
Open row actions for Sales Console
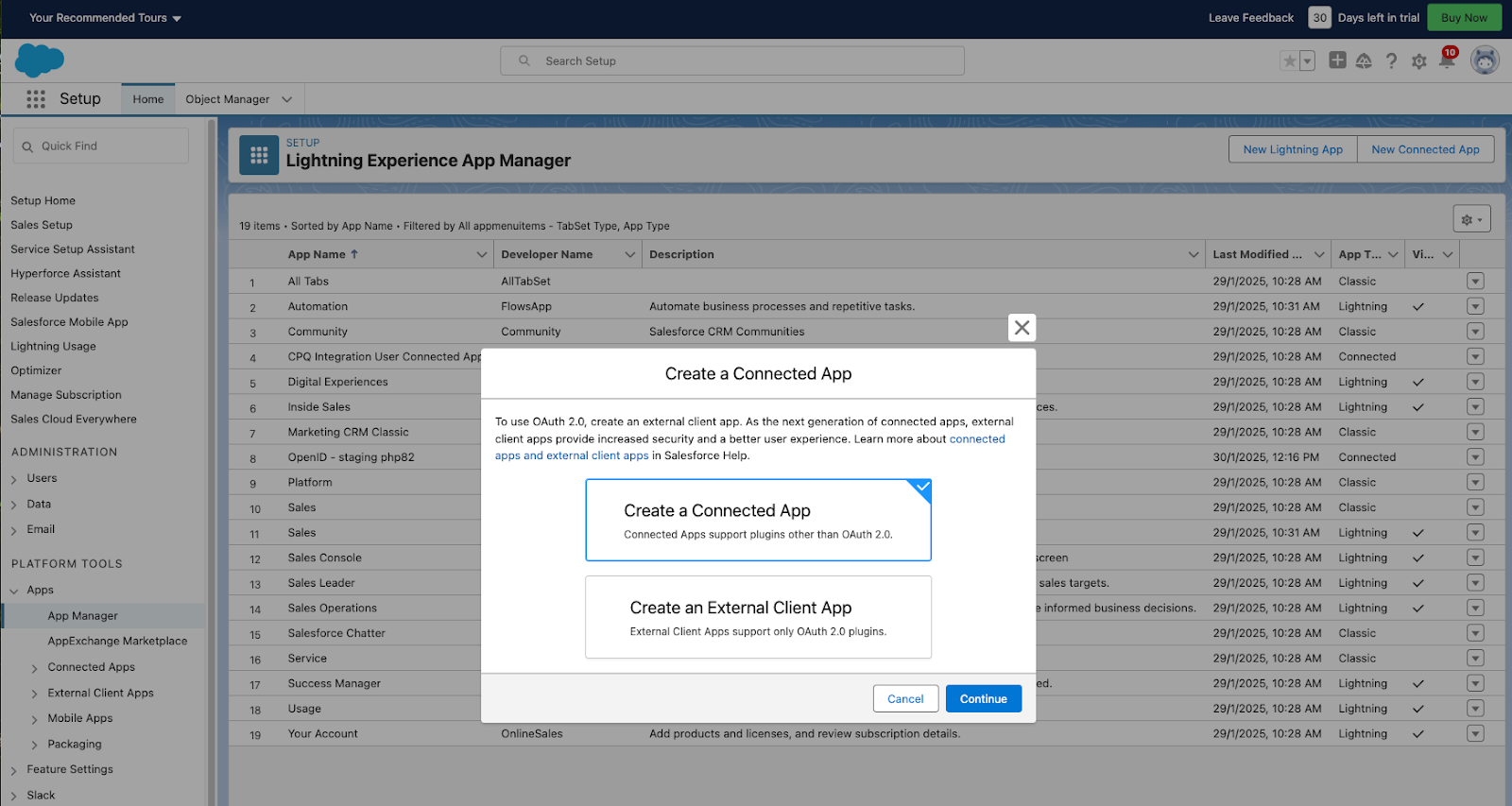[x=1475, y=557]
